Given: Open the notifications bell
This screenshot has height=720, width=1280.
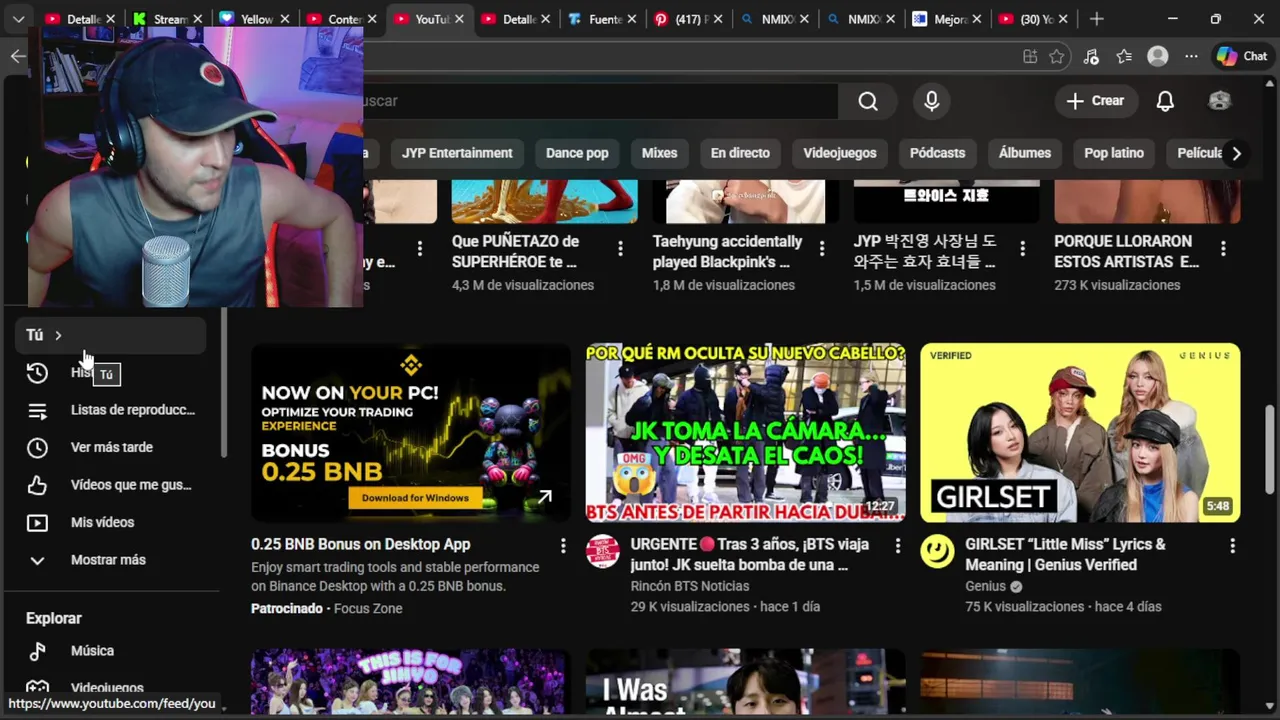Looking at the screenshot, I should (x=1165, y=101).
